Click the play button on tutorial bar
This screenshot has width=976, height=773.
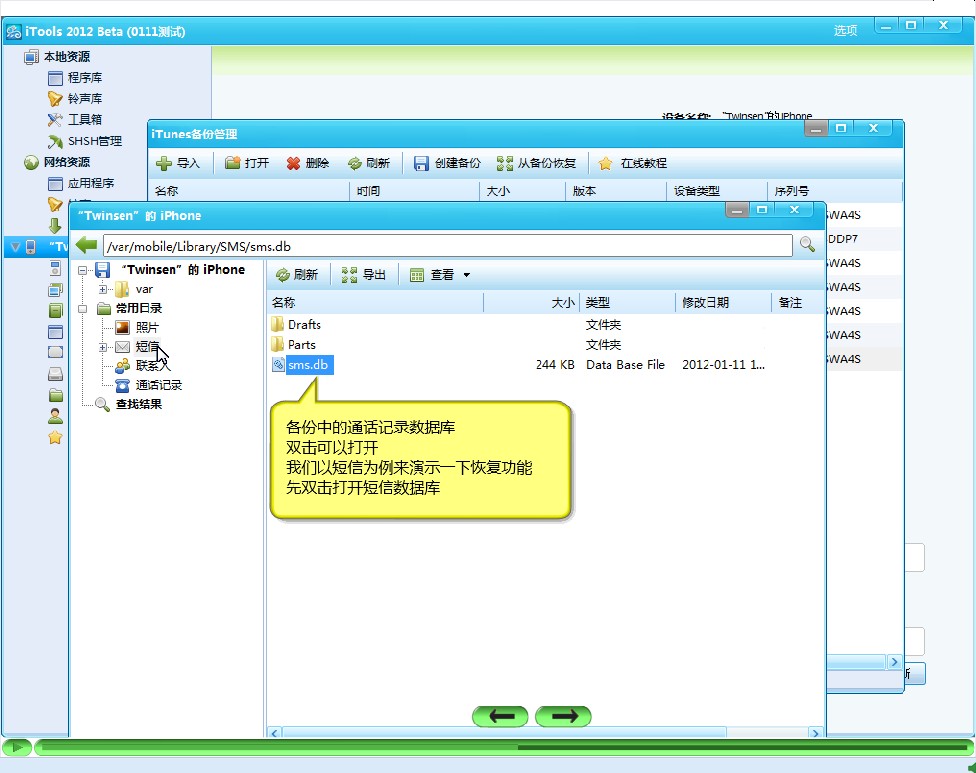[17, 747]
